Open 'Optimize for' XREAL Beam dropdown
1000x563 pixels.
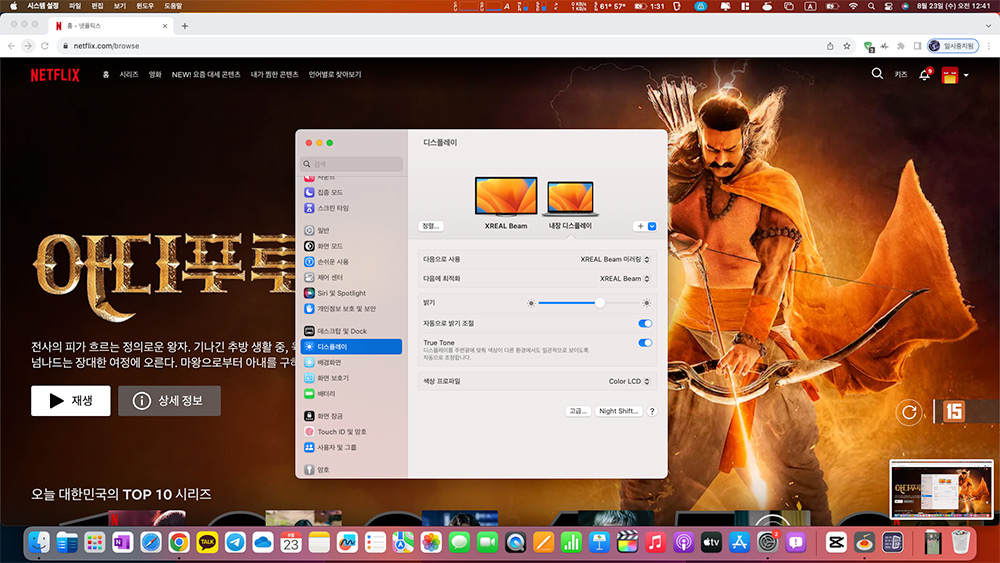pos(624,279)
